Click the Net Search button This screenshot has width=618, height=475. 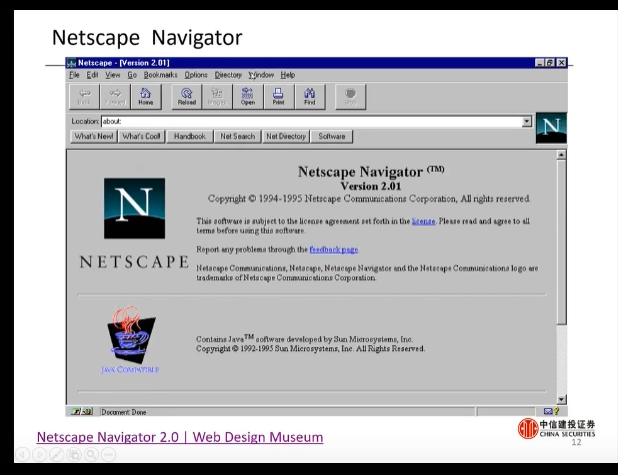[238, 136]
